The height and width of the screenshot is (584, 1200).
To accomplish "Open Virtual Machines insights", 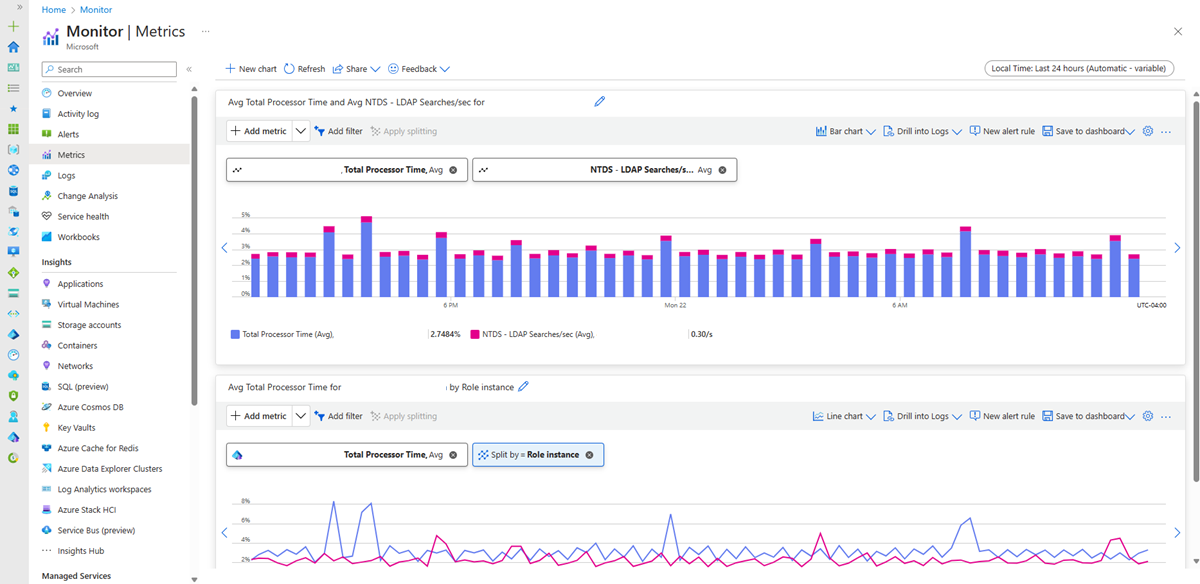I will [88, 304].
